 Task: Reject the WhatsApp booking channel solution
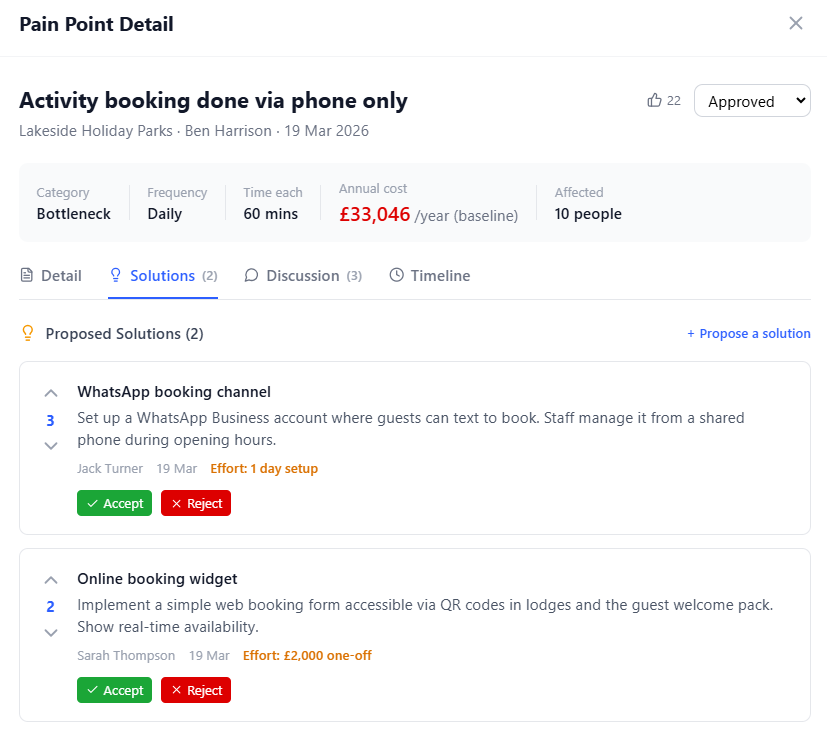click(x=196, y=503)
